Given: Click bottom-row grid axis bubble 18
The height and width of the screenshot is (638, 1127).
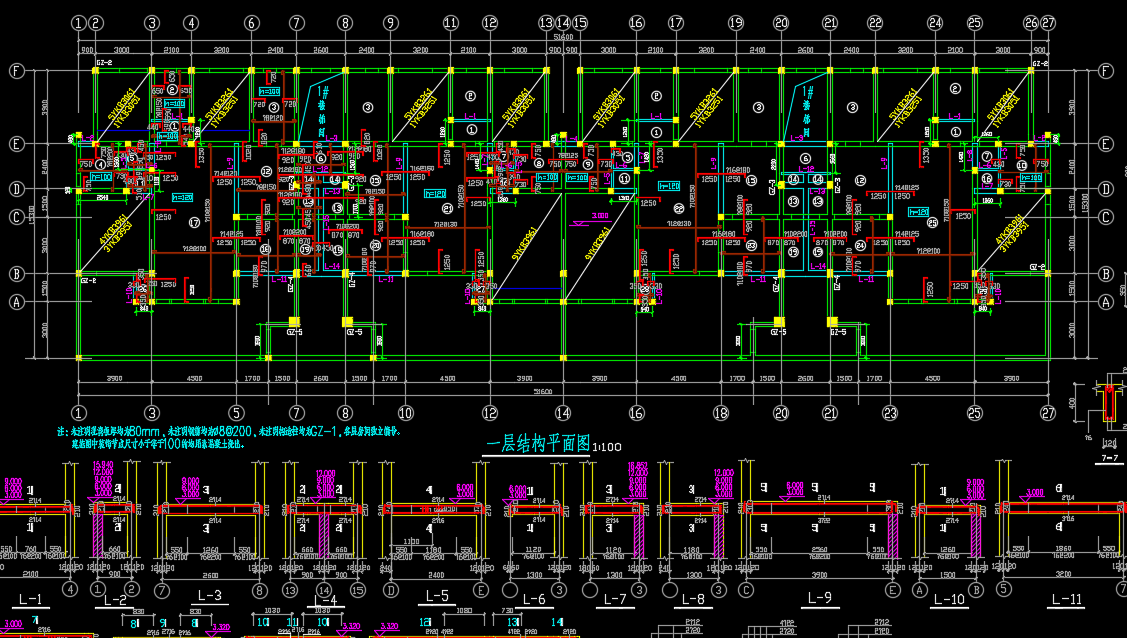Looking at the screenshot, I should [x=721, y=412].
